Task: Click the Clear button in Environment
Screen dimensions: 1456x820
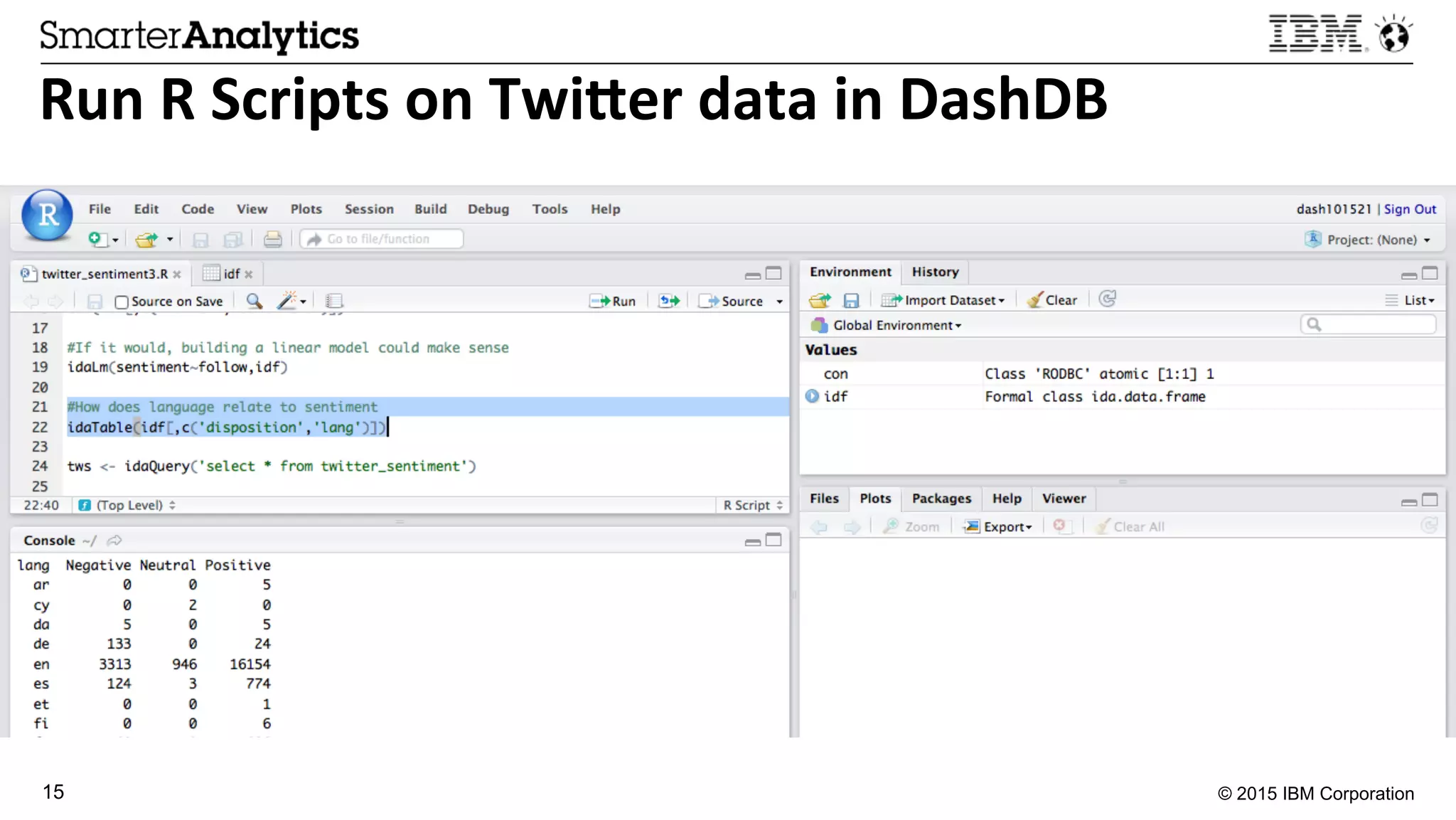Action: (1053, 300)
